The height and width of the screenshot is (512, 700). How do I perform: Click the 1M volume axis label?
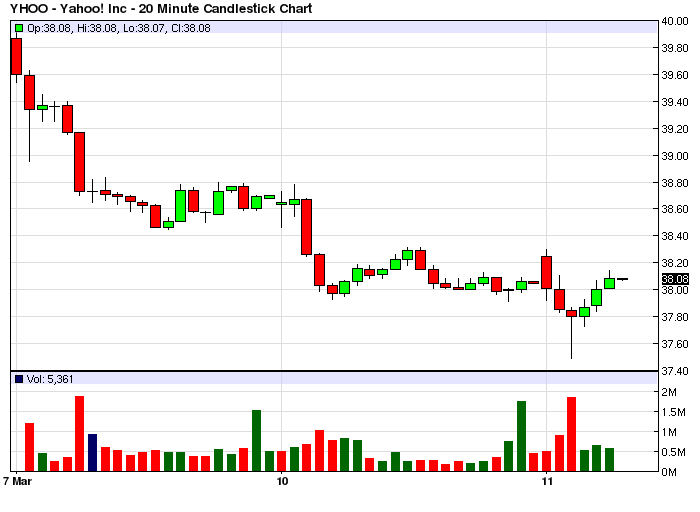(x=669, y=432)
